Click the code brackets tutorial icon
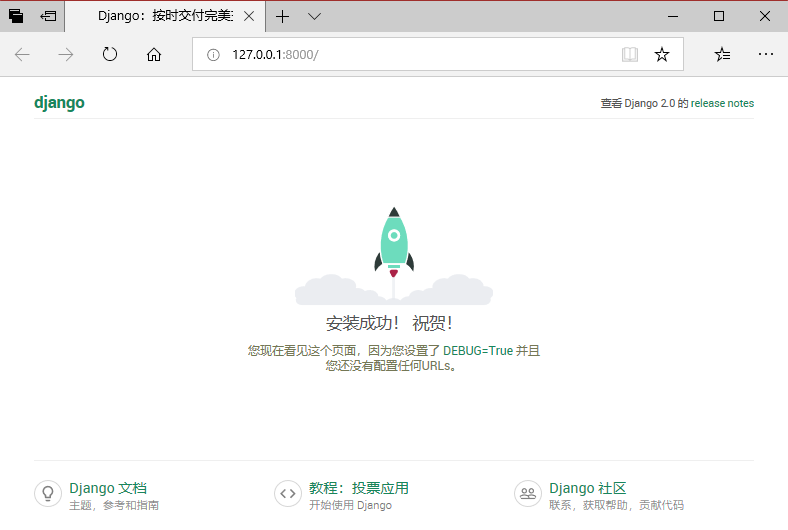 (288, 493)
